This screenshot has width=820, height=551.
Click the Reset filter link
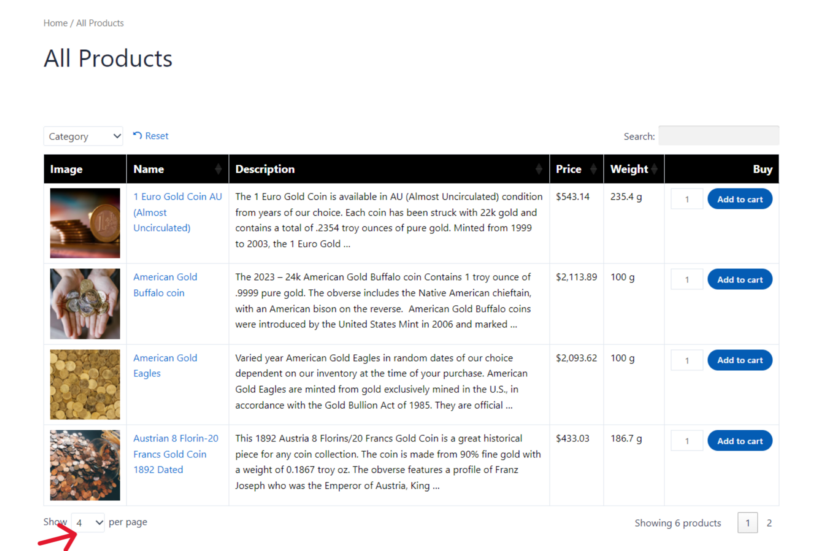[x=151, y=136]
